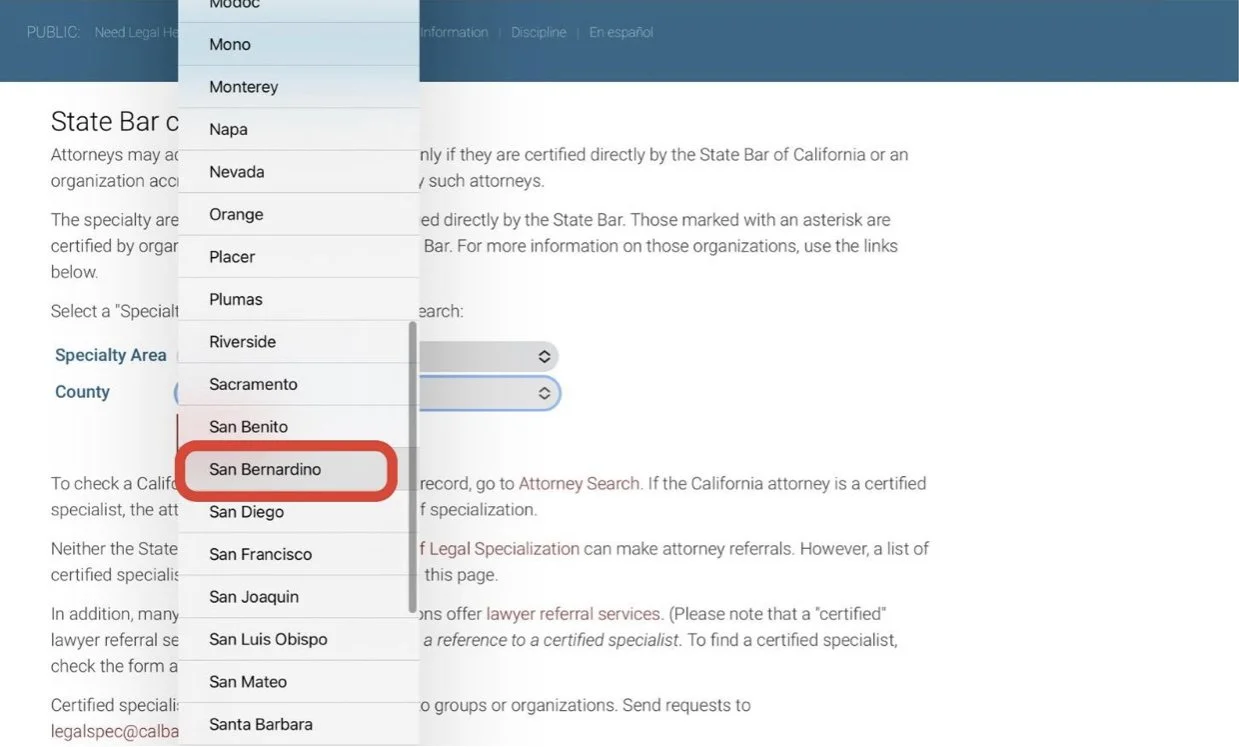Pick San Francisco county option
The height and width of the screenshot is (747, 1239).
tap(298, 555)
